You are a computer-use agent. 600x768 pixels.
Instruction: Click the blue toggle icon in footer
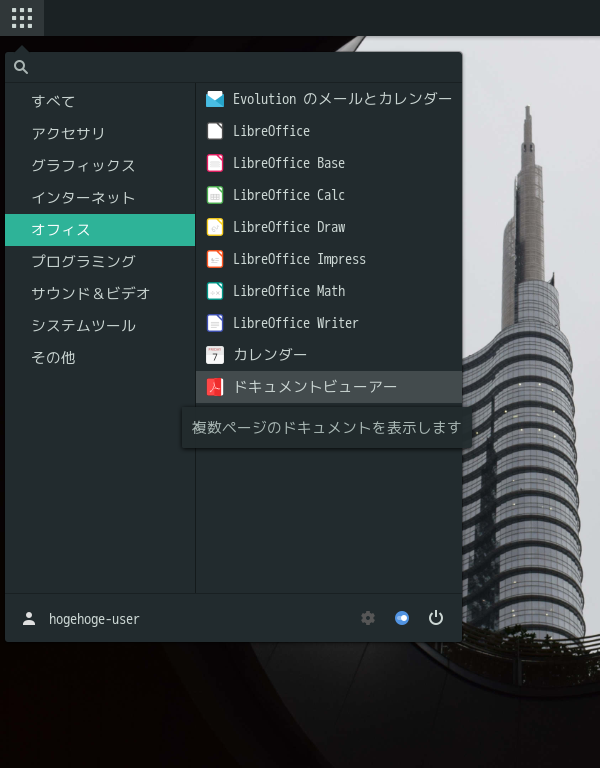pyautogui.click(x=402, y=618)
